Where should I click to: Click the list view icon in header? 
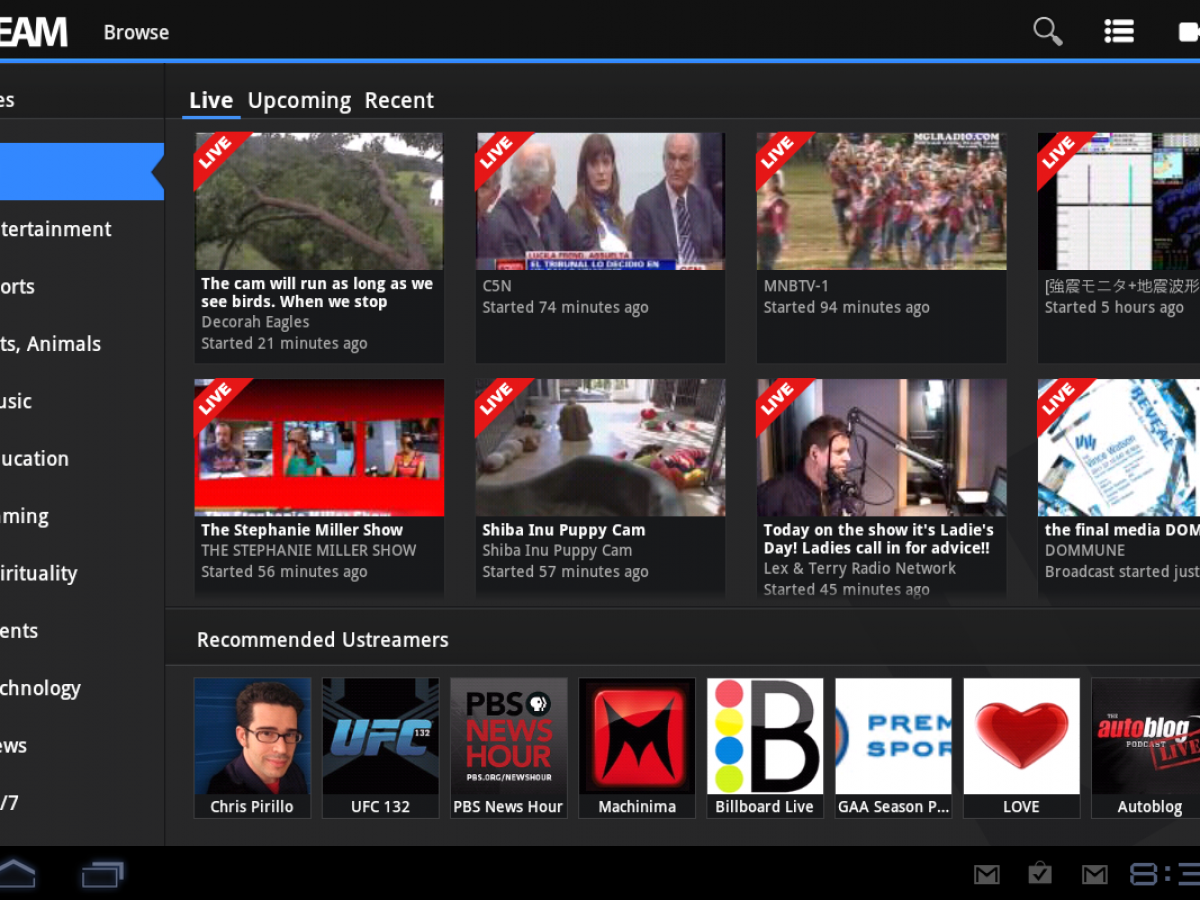pos(1118,32)
